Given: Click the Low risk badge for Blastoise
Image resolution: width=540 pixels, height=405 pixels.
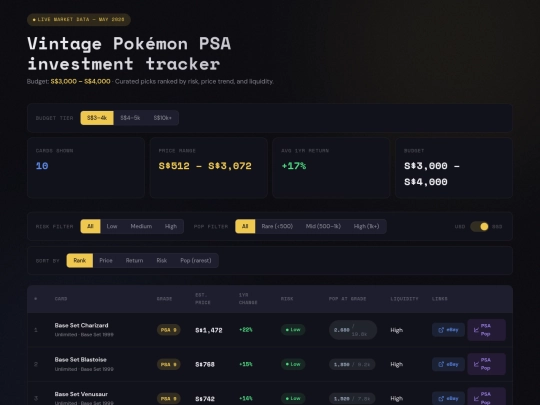Looking at the screenshot, I should point(293,364).
